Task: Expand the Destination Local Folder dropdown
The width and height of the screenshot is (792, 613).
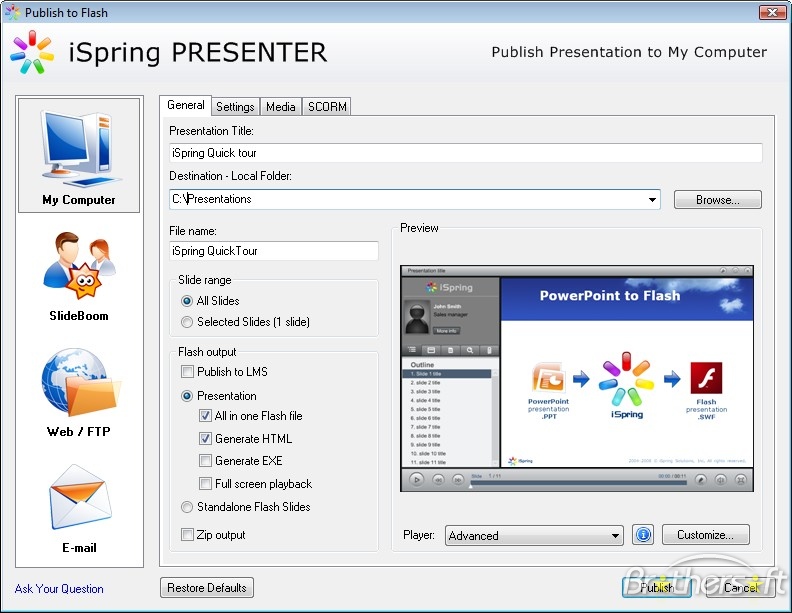Action: [x=652, y=200]
